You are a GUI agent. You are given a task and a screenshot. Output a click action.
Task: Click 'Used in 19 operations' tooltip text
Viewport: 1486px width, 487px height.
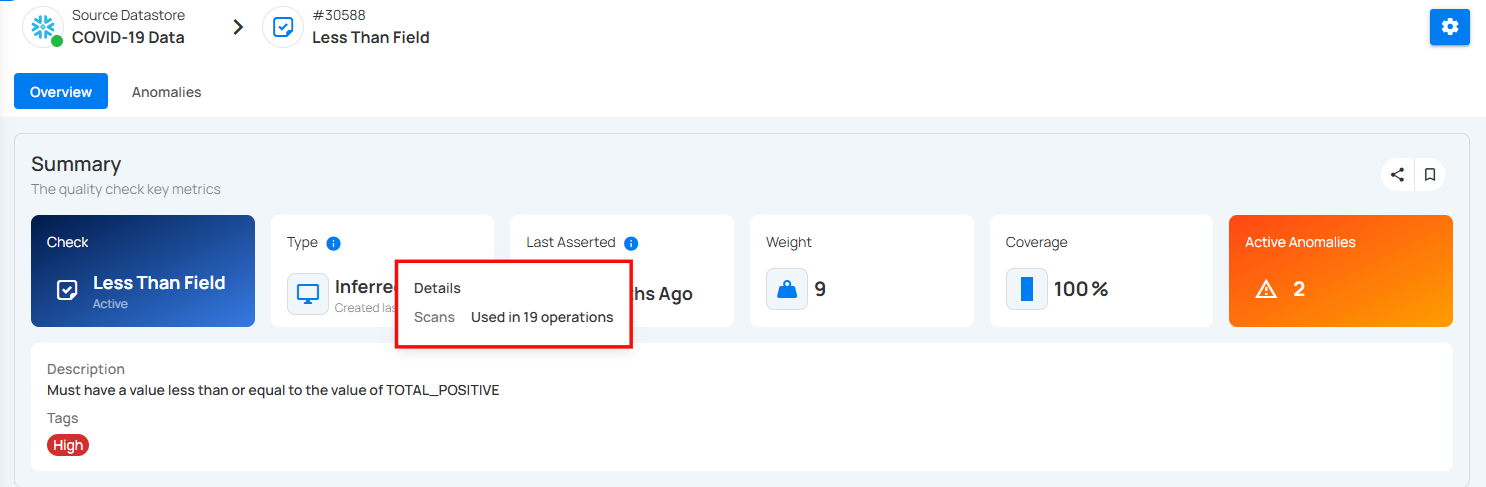click(x=542, y=317)
